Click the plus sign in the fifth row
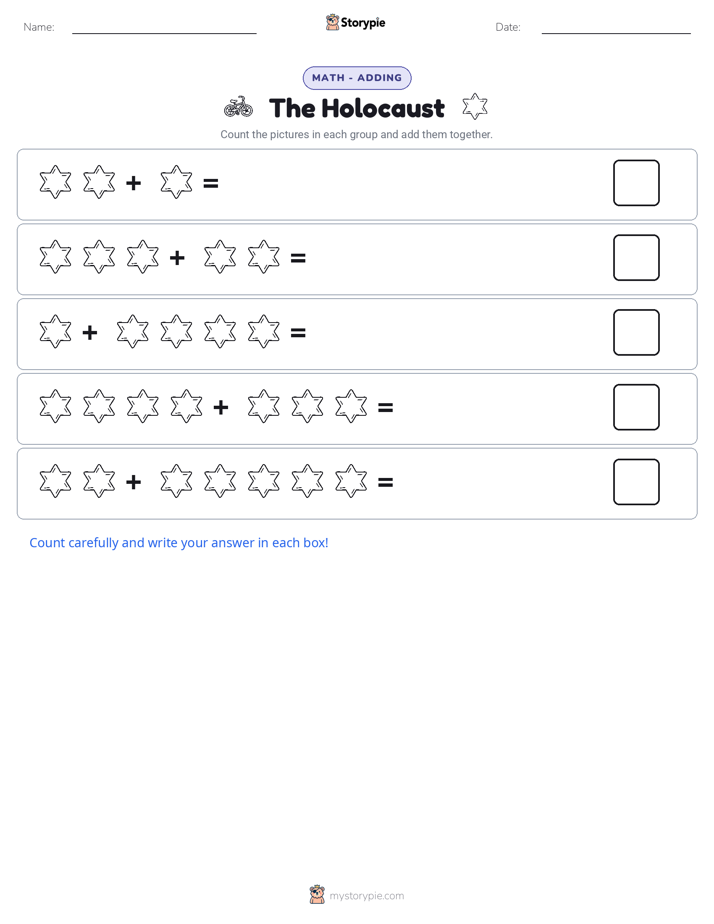 point(134,482)
